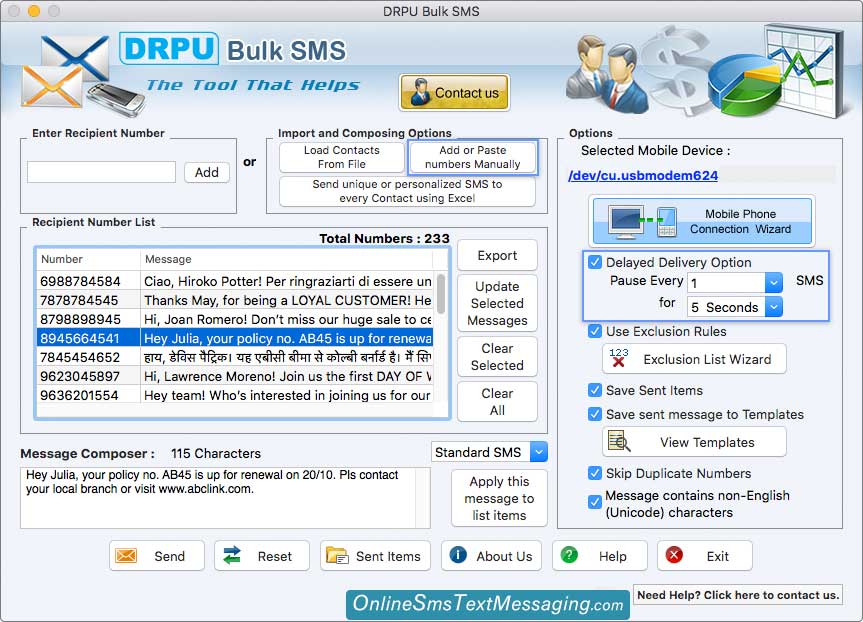Click the Export button

tap(497, 255)
